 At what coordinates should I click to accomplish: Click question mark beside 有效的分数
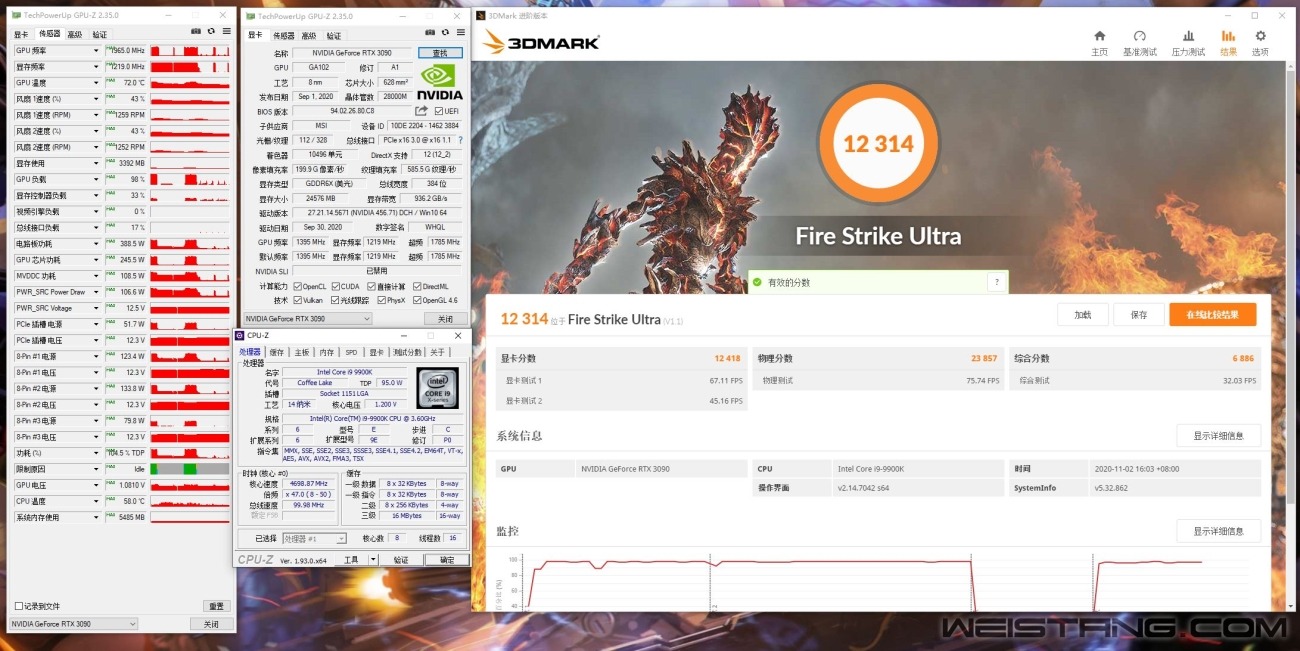(995, 283)
